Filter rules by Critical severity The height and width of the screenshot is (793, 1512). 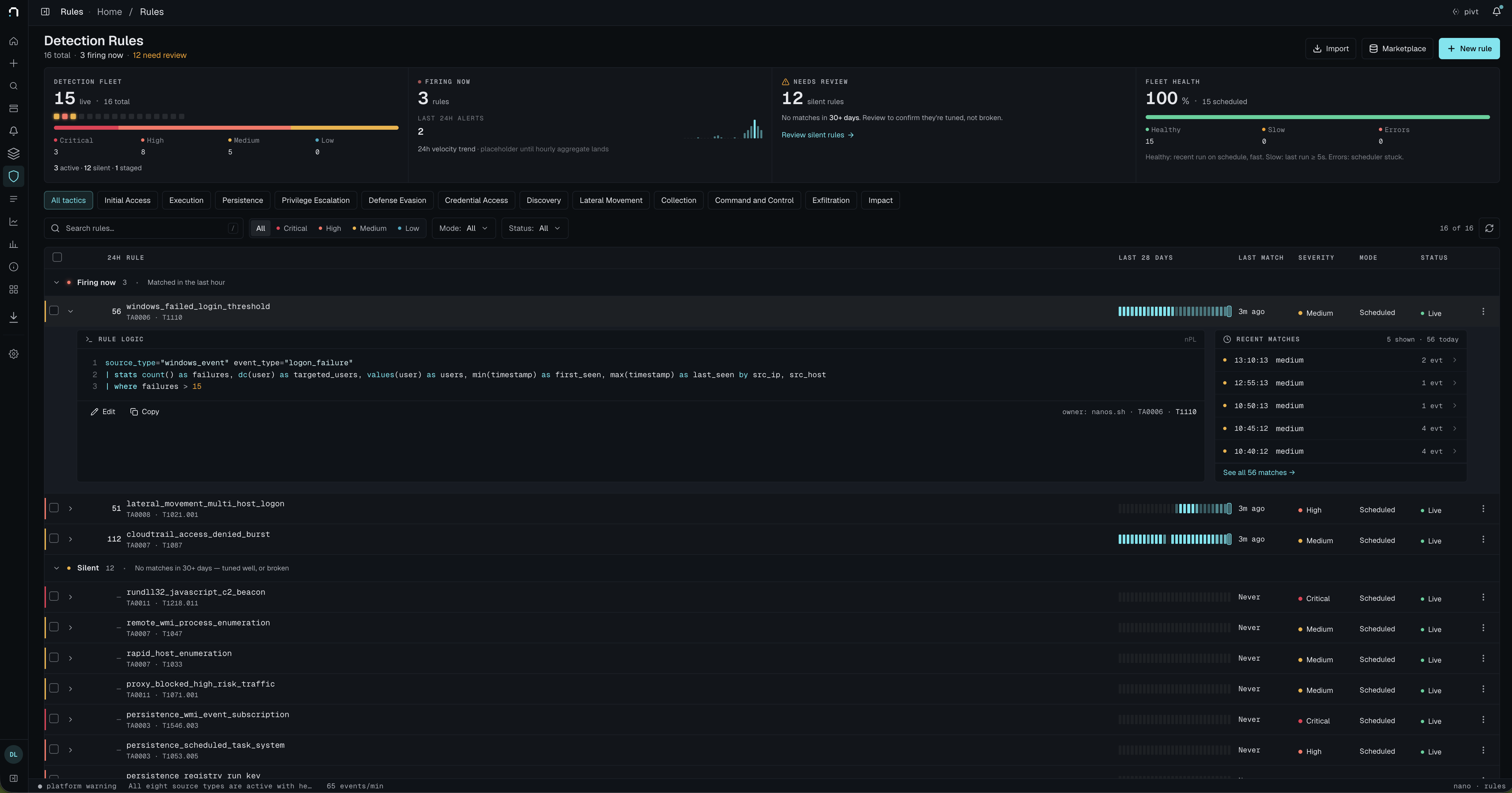pos(292,228)
